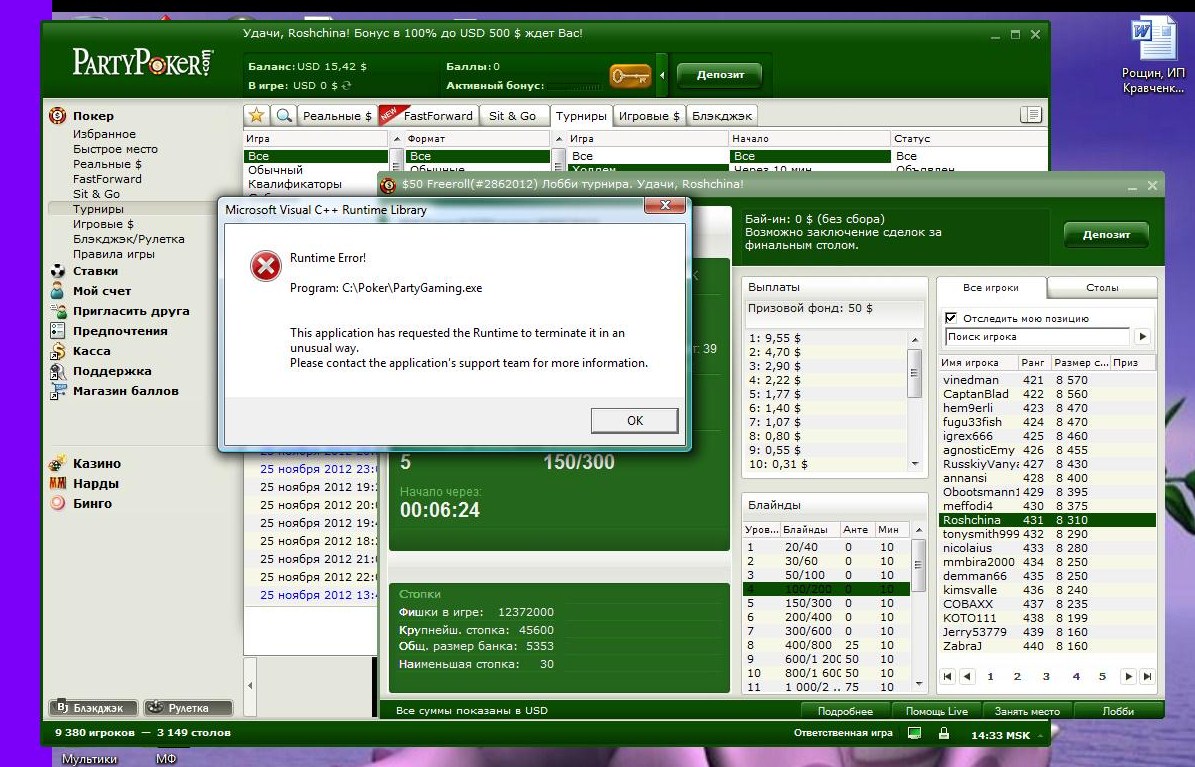Switch to Игровые $ tab
This screenshot has width=1195, height=767.
[649, 116]
